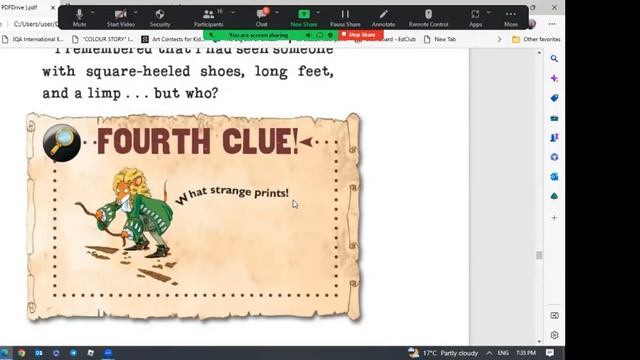This screenshot has height=360, width=640.
Task: Expand the share options arrow beside New Share
Action: (x=318, y=13)
